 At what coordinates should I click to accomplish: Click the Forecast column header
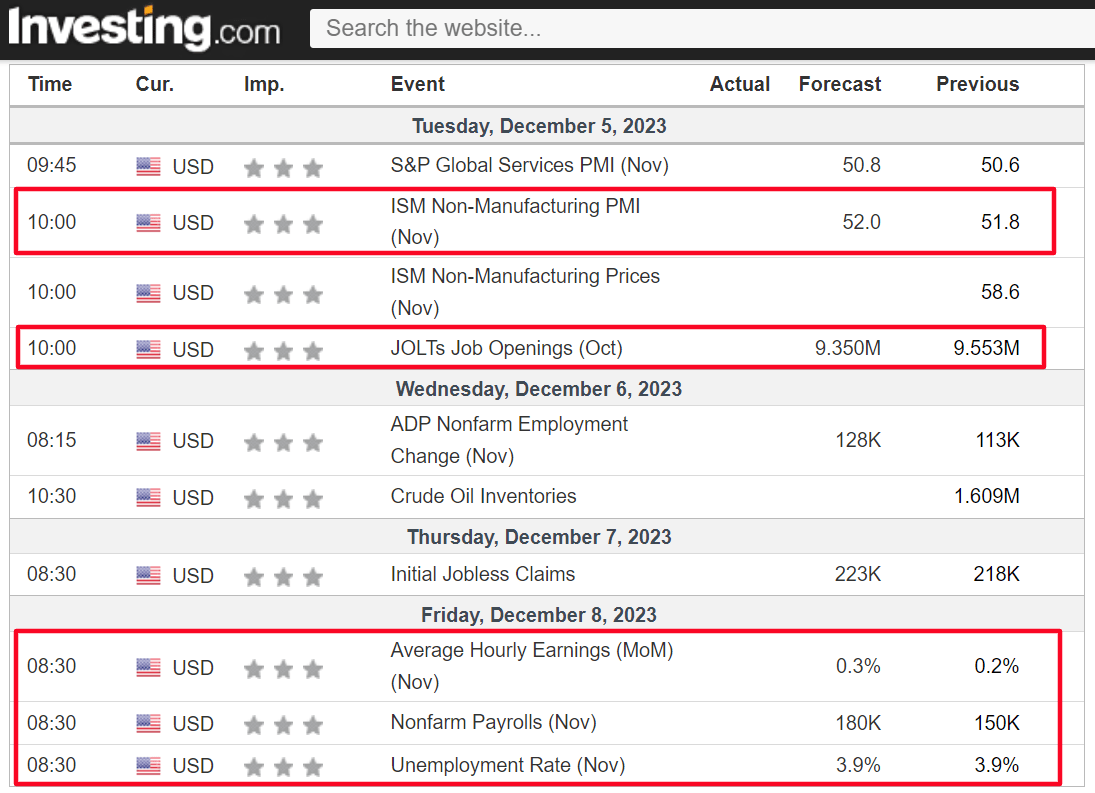(x=839, y=84)
